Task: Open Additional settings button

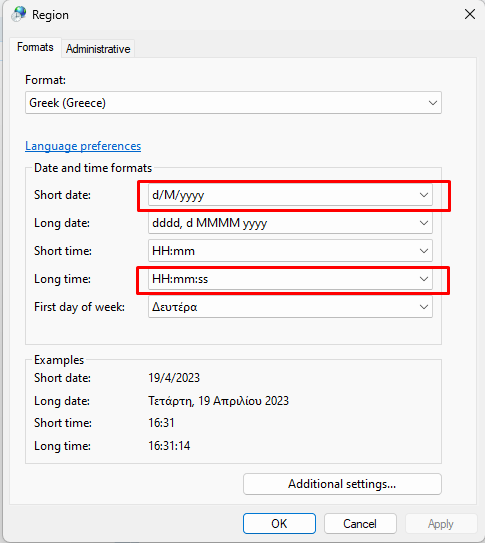Action: point(342,484)
